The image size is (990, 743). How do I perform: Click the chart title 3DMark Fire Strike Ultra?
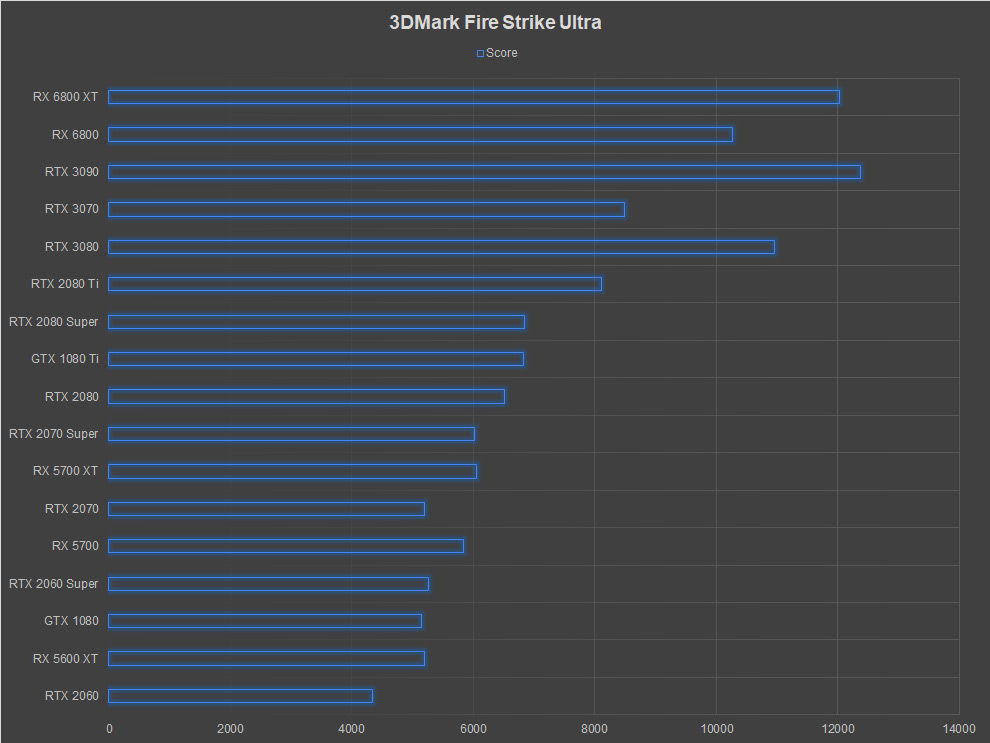coord(495,23)
